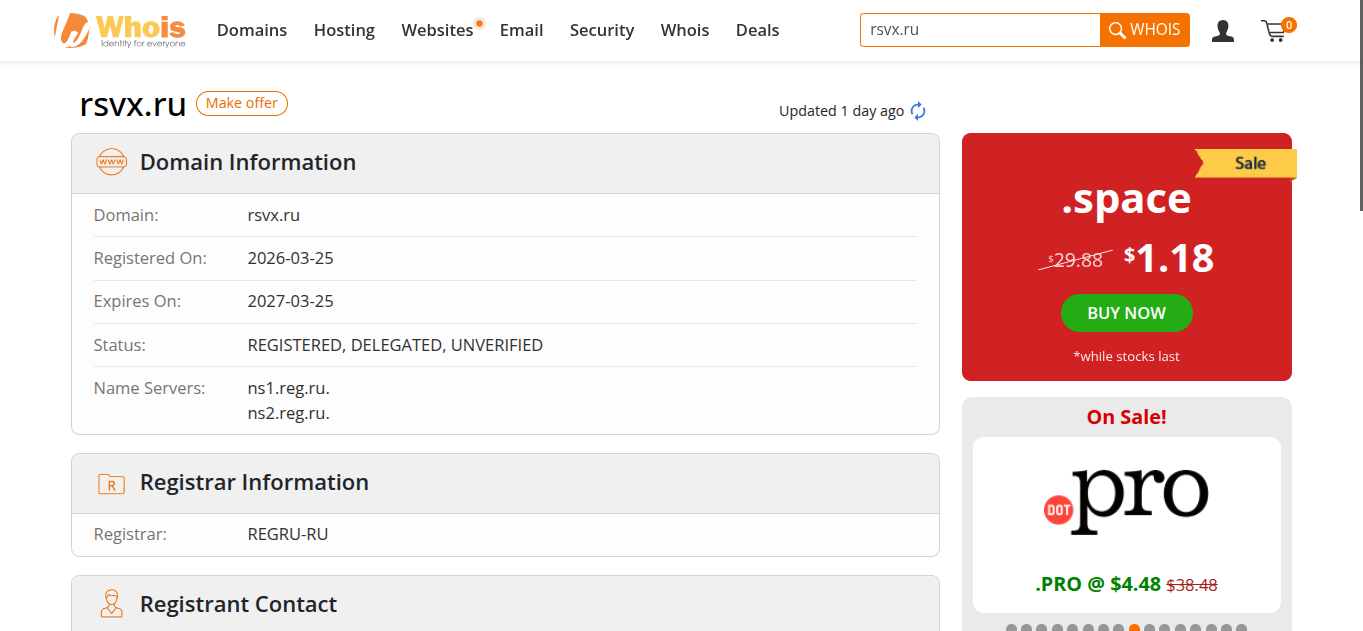Click the 'Expires On:' label
Image resolution: width=1363 pixels, height=631 pixels.
coord(138,301)
